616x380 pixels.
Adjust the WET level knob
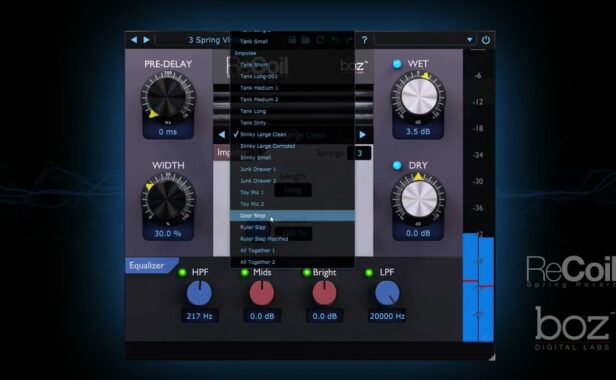(418, 96)
